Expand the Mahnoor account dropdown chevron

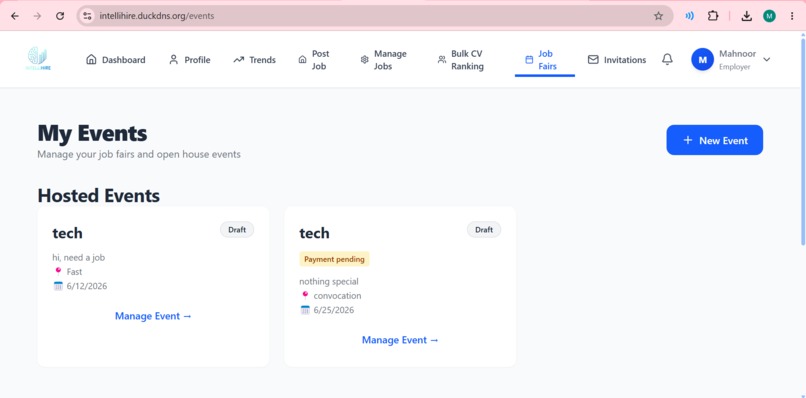(766, 60)
